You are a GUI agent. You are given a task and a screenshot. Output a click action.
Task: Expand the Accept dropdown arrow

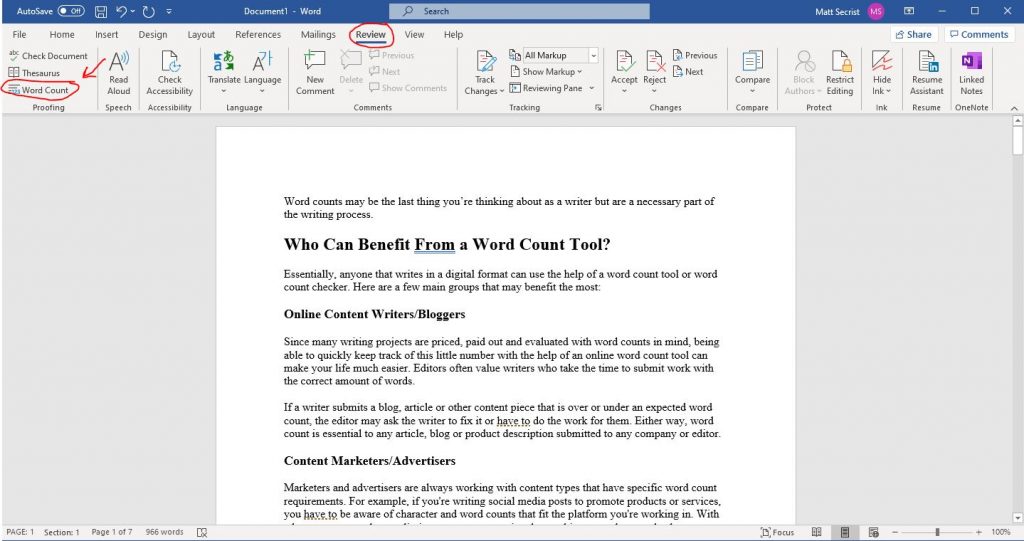point(624,91)
